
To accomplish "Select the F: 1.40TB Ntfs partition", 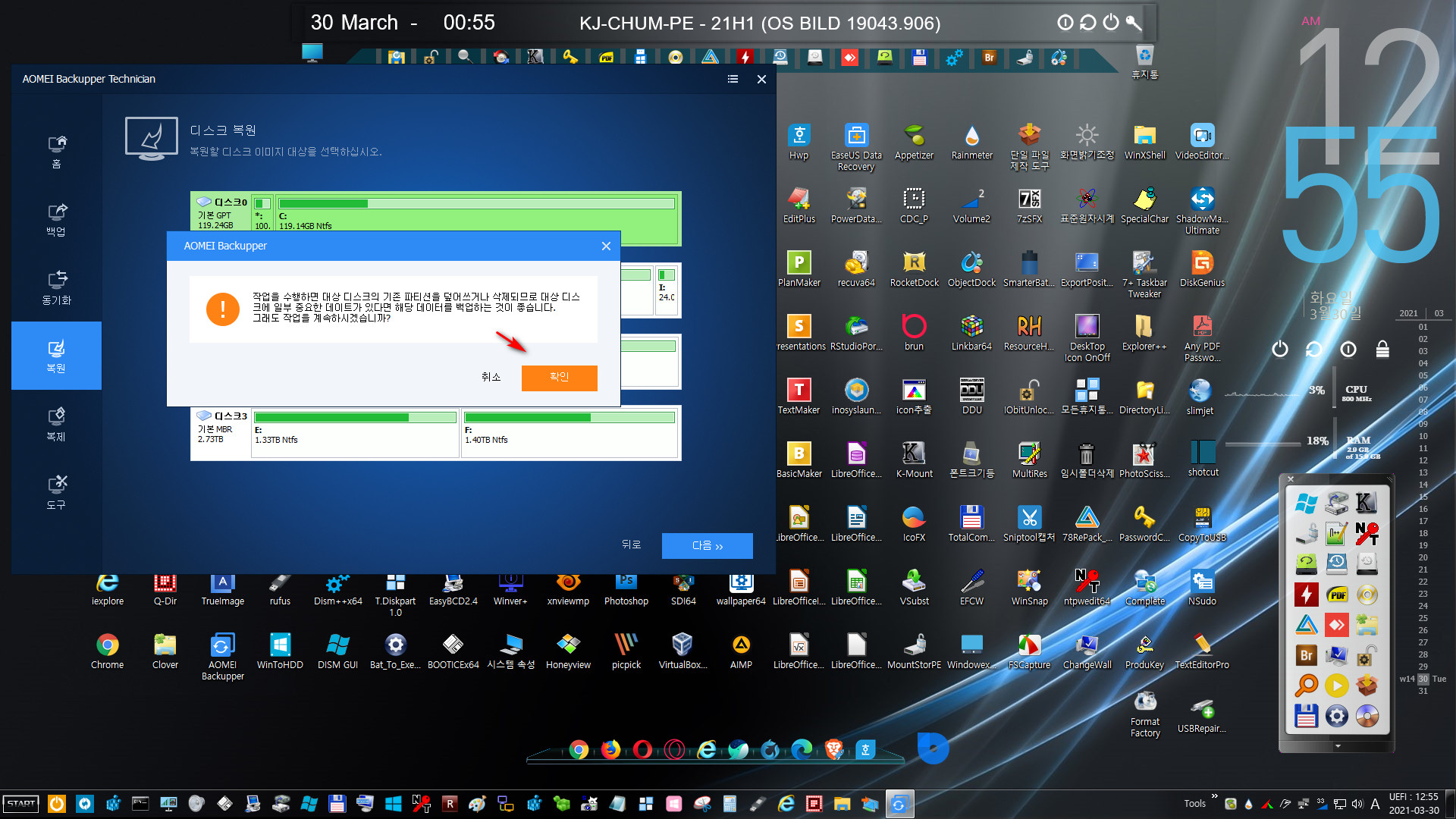I will tap(570, 433).
